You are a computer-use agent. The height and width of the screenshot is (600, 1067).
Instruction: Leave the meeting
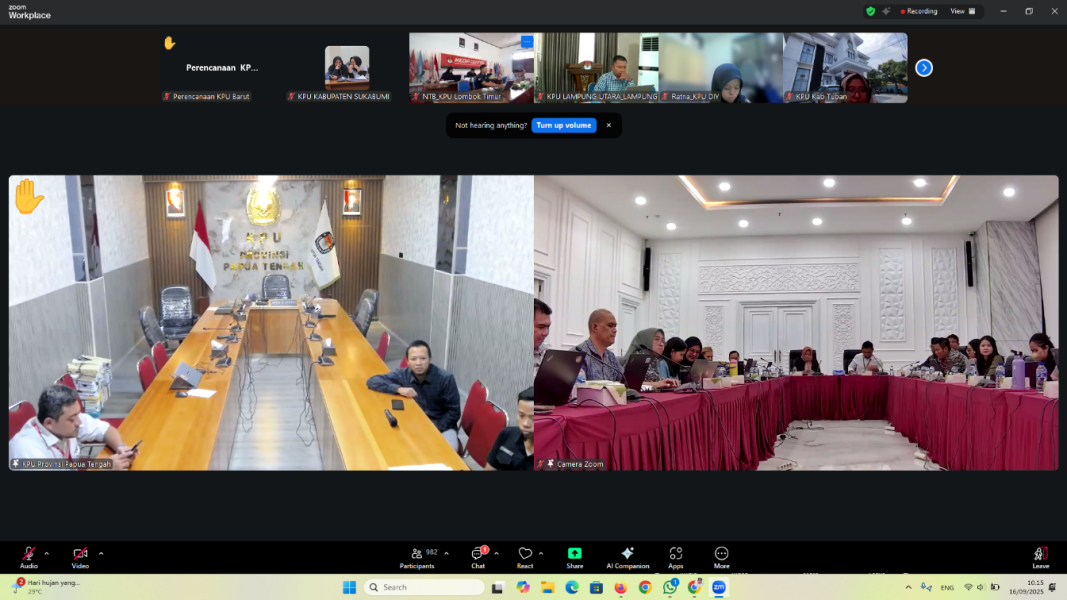point(1041,555)
